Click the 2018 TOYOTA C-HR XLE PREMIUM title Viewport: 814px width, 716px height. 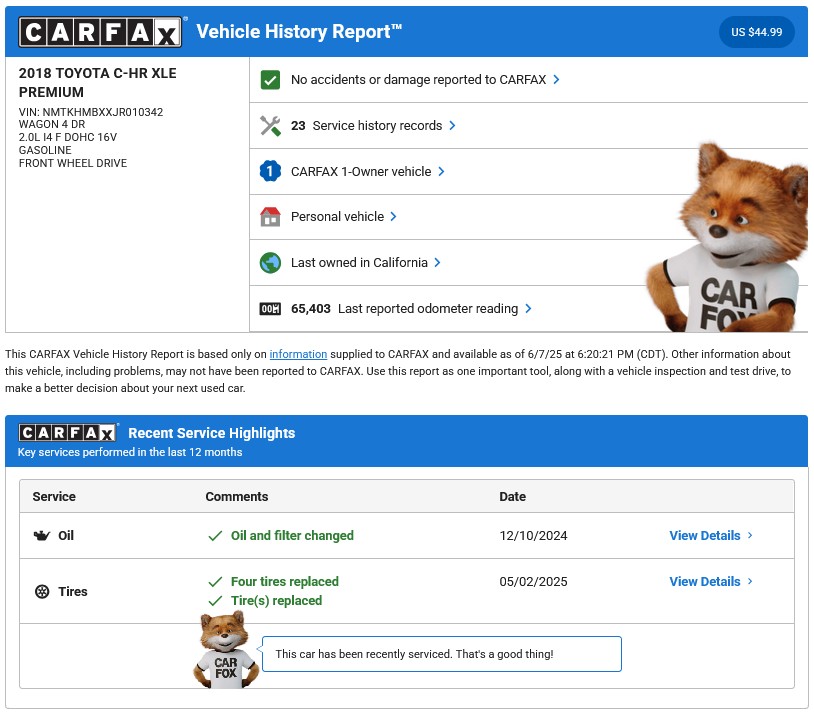coord(98,83)
